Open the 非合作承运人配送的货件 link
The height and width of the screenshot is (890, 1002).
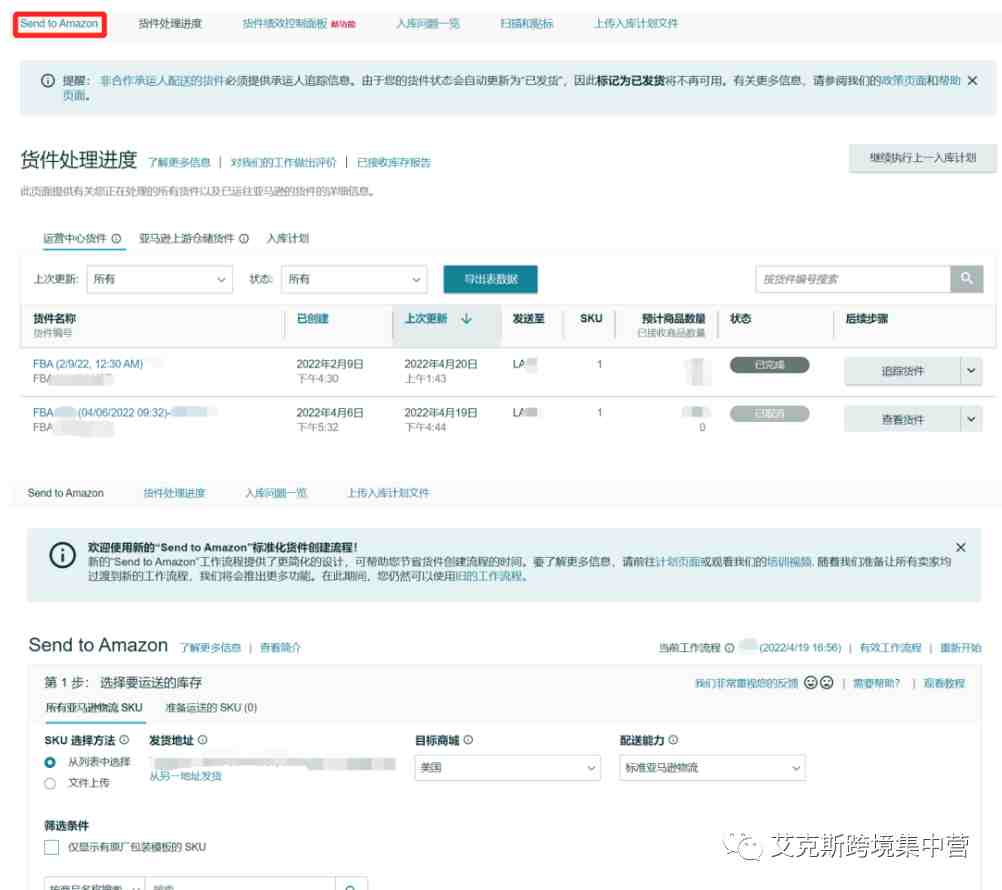[162, 81]
